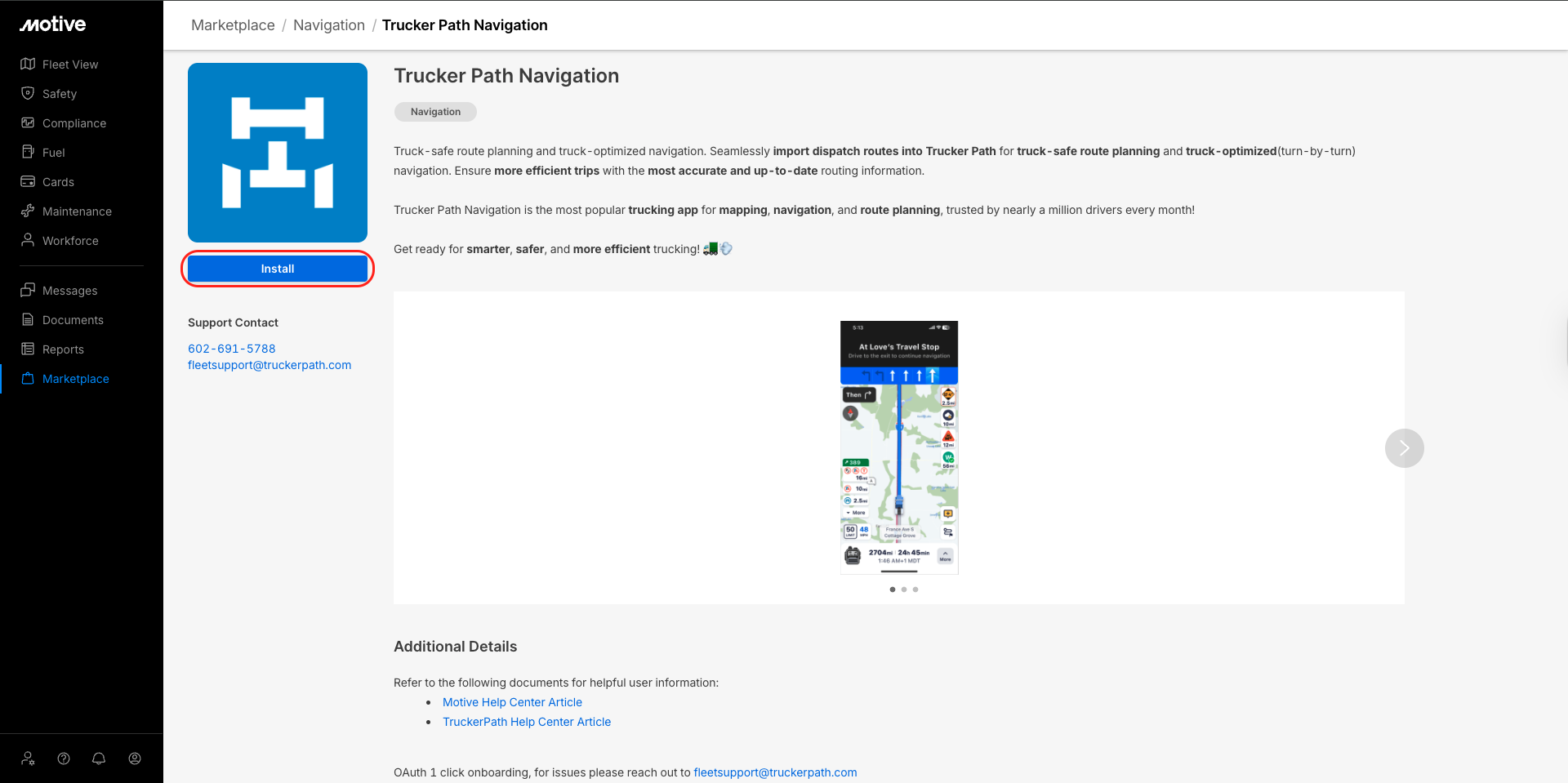
Task: Click the Trucker Path app logo
Action: (x=278, y=153)
